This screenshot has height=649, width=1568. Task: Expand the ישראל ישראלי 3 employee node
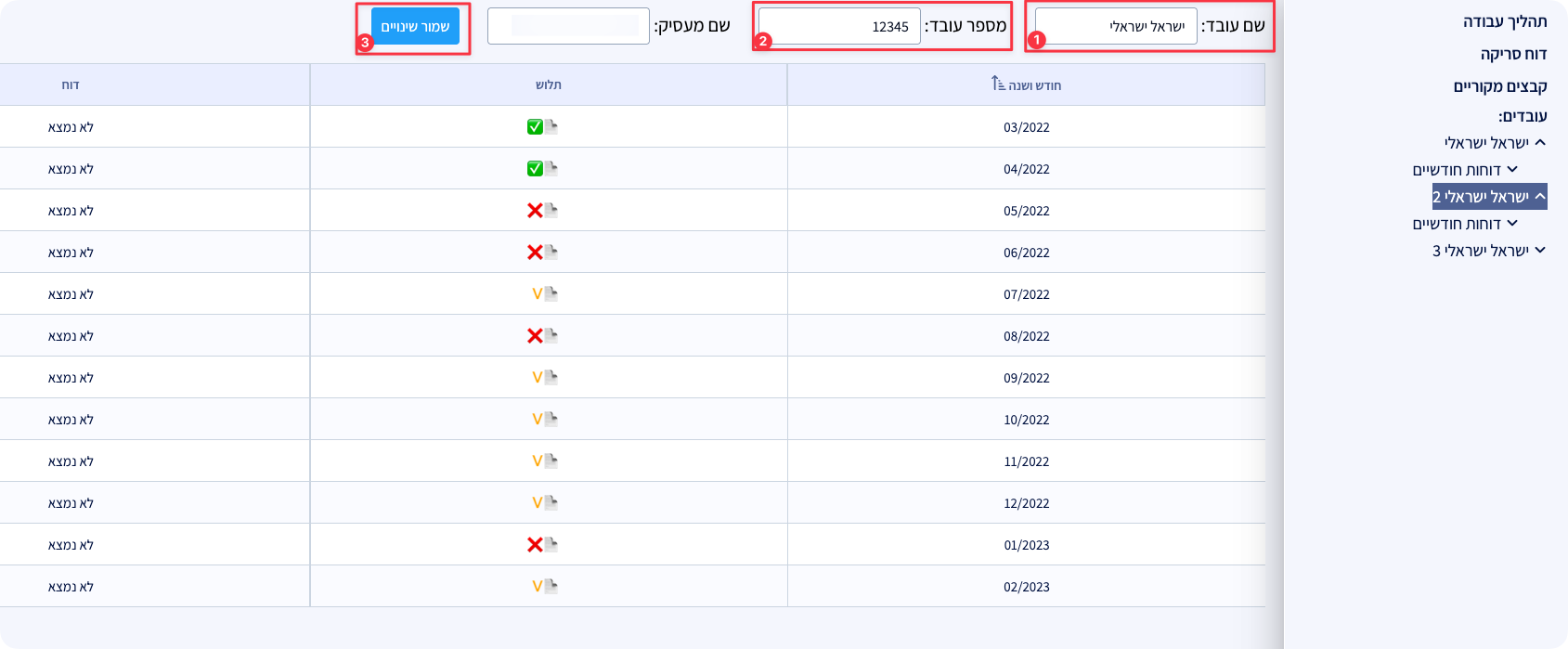click(x=1540, y=251)
